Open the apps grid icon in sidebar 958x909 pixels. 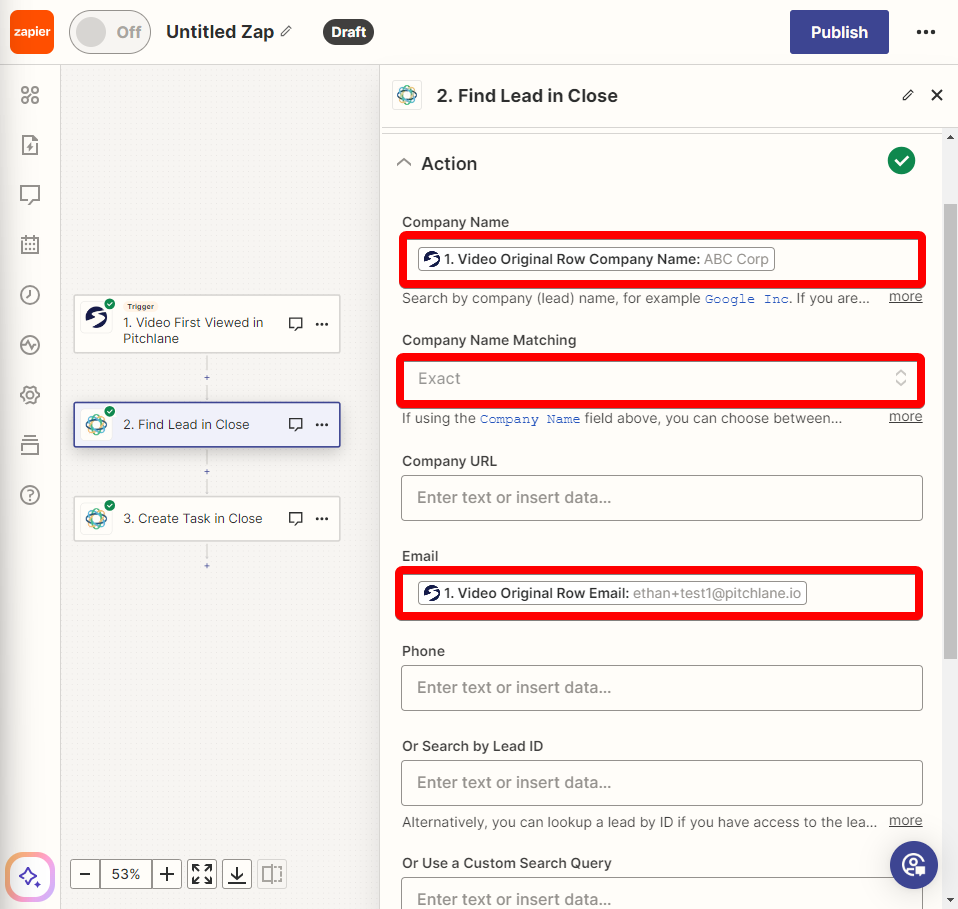[30, 95]
